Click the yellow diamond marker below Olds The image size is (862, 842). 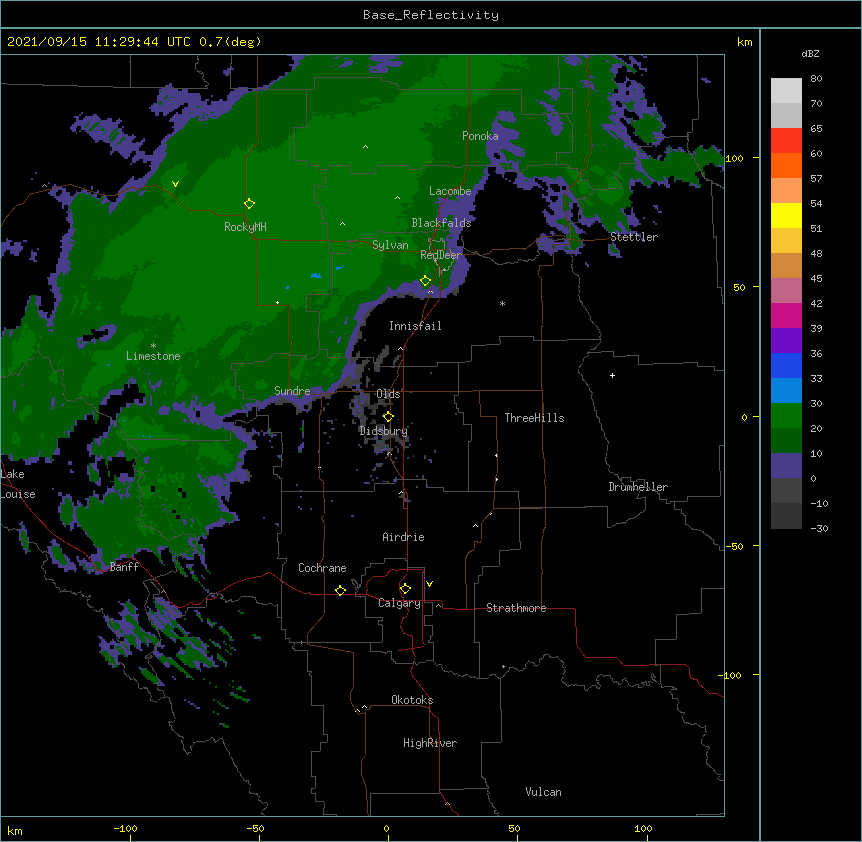click(388, 417)
